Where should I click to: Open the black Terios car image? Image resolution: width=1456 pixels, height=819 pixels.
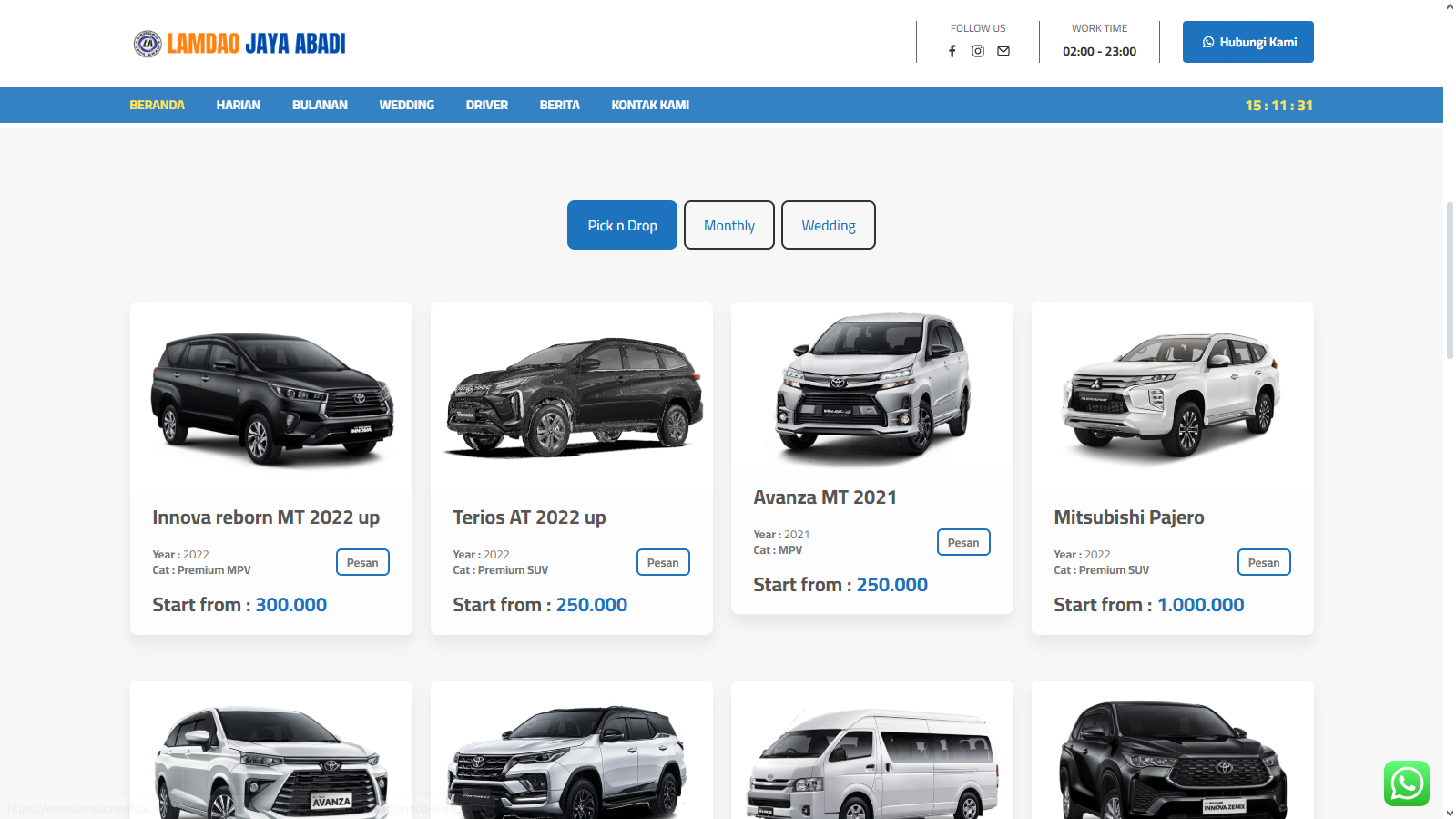coord(572,398)
